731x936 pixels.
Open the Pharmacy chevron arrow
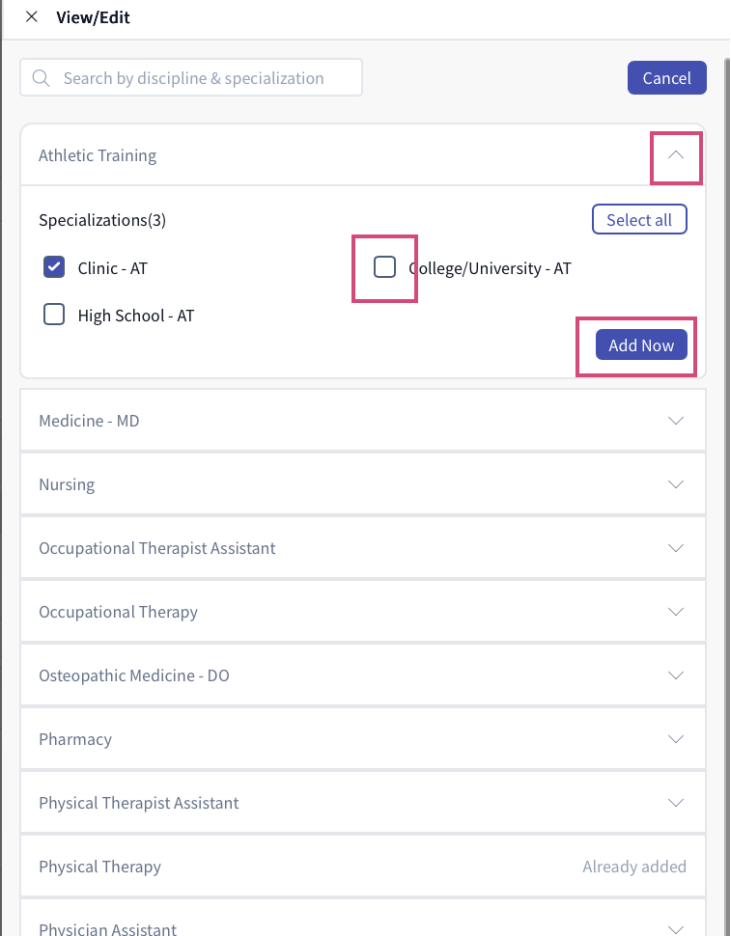[x=676, y=739]
